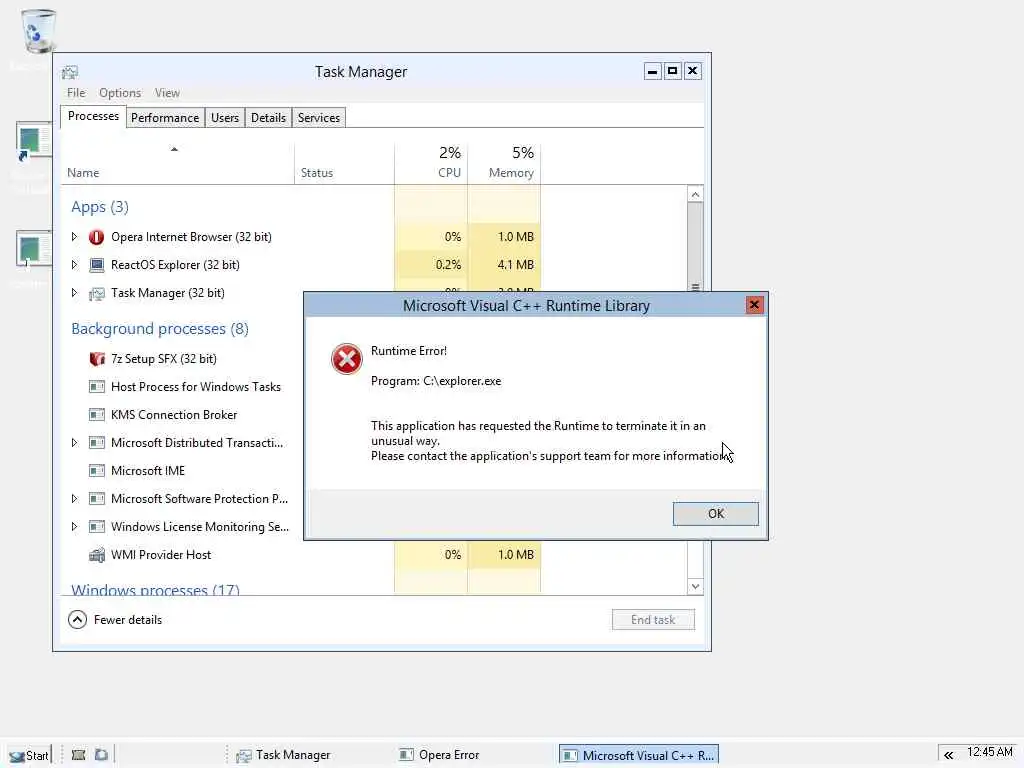Expand the ReactOS Explorer process group

[74, 265]
